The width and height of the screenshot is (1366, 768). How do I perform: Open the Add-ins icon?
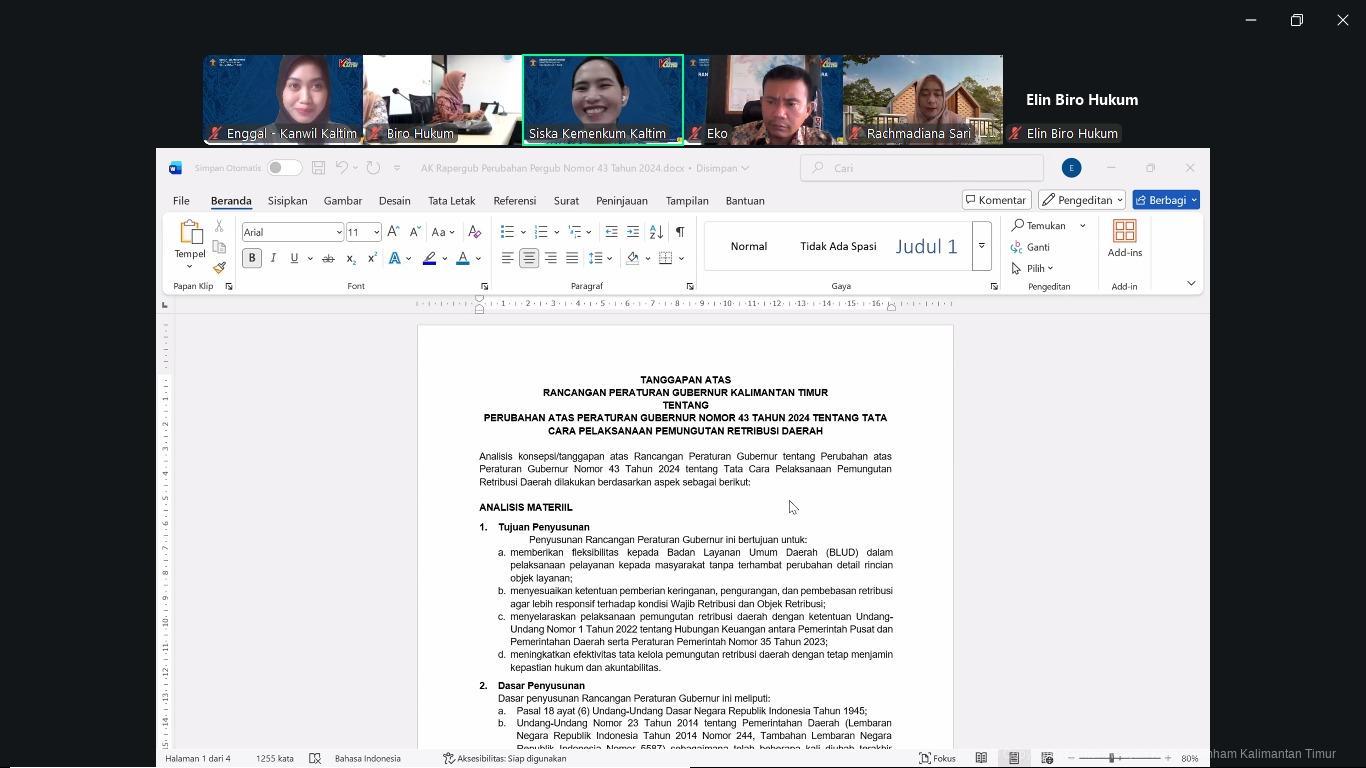tap(1124, 239)
